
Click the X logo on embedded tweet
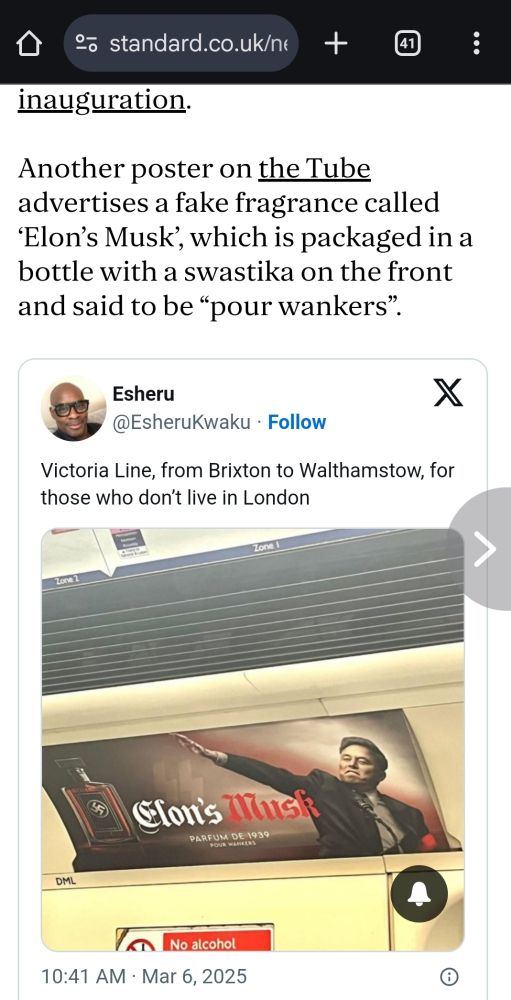click(x=448, y=392)
